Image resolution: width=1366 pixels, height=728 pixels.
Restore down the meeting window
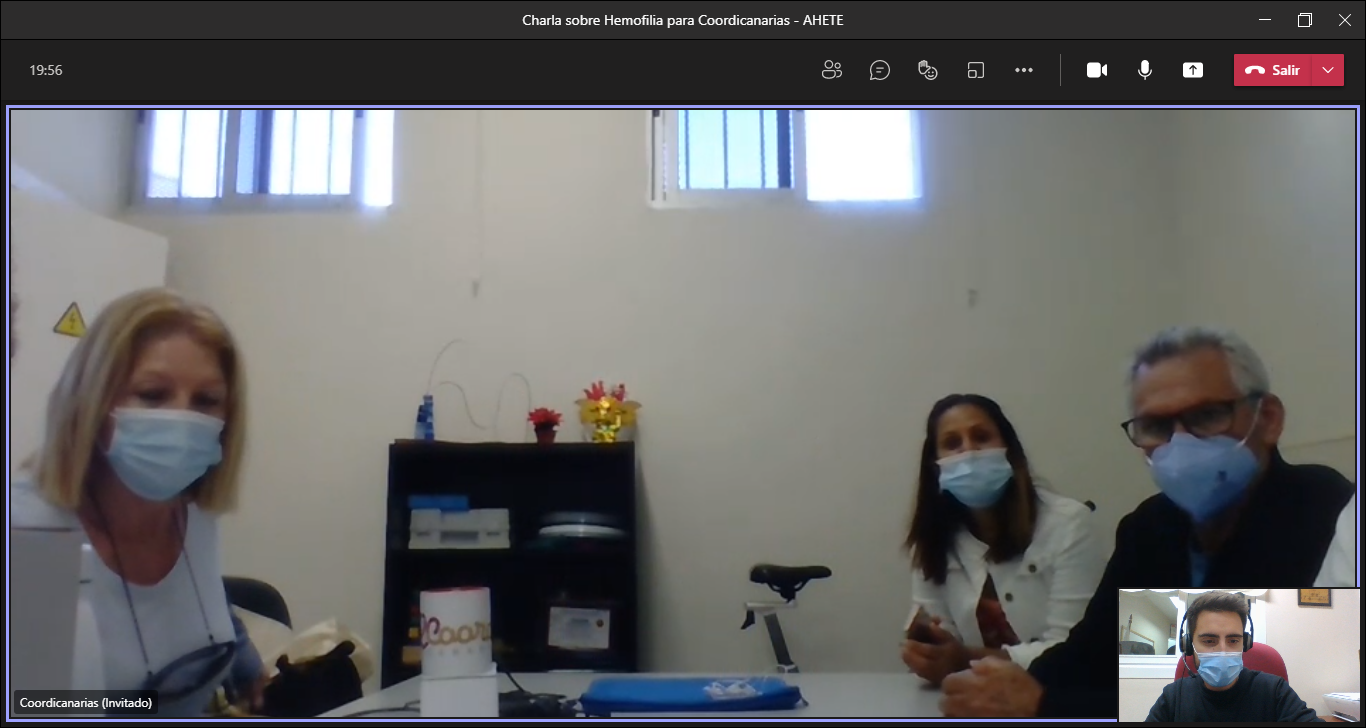pyautogui.click(x=1305, y=20)
